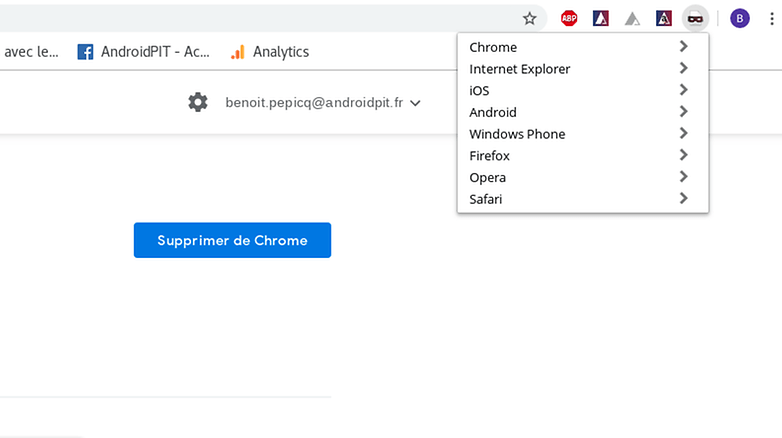Select Chrome in the user-agent menu

(583, 47)
